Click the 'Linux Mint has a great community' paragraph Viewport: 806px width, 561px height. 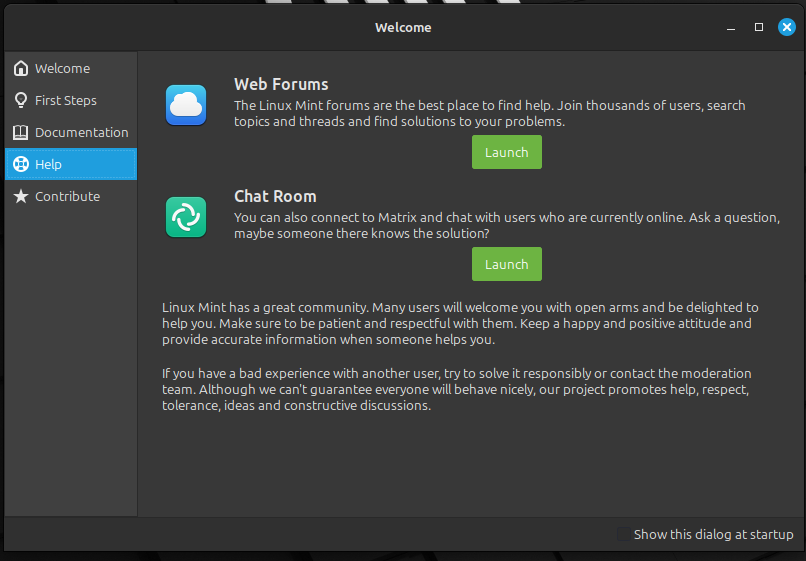(460, 323)
